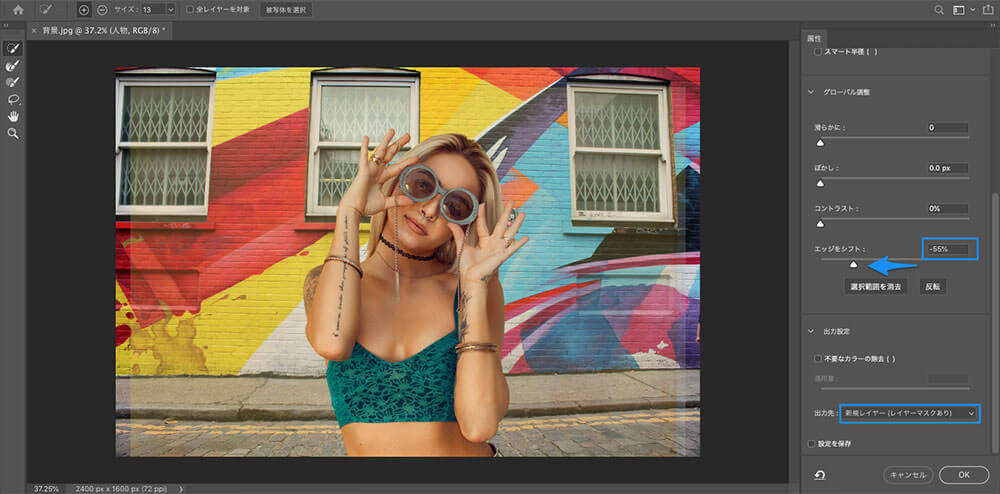This screenshot has height=494, width=1000.
Task: Select the Hand tool
Action: pos(13,116)
